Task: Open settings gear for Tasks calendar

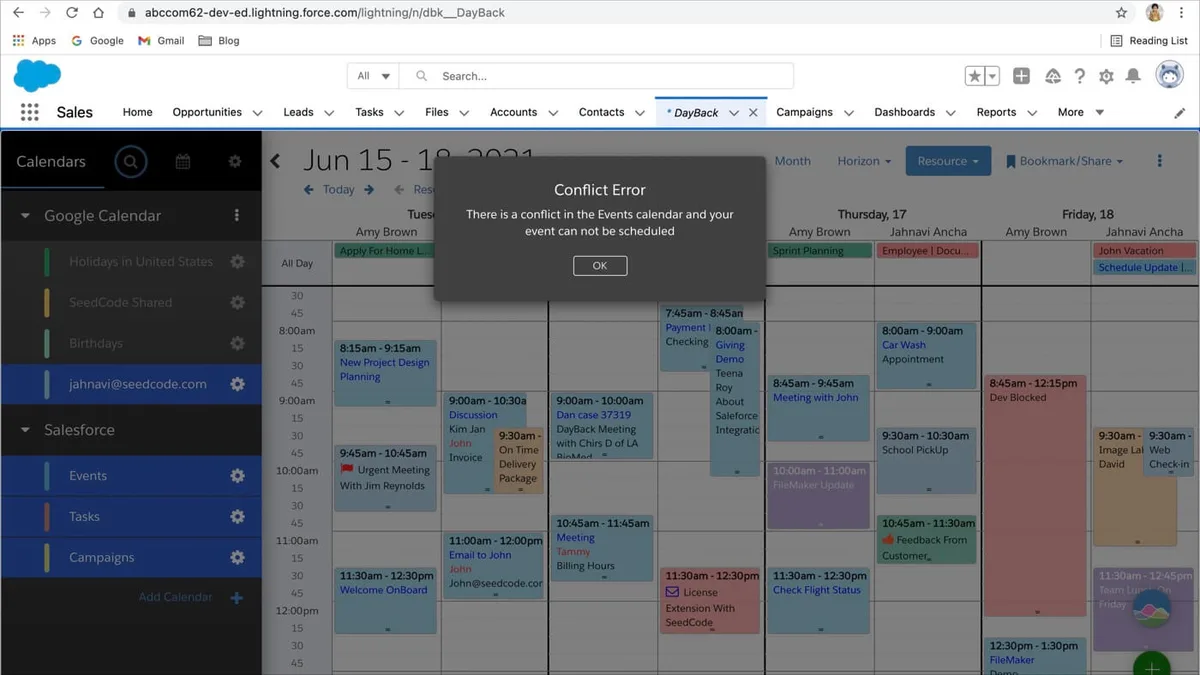Action: 237,517
